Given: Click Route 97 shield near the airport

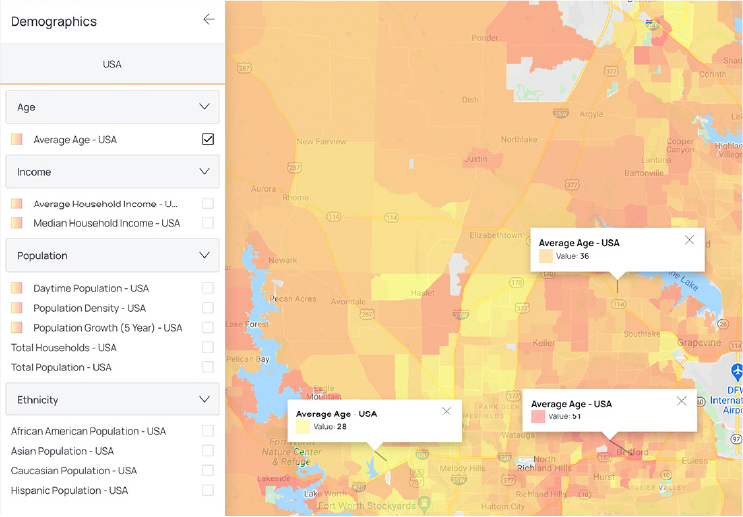Looking at the screenshot, I should (736, 439).
